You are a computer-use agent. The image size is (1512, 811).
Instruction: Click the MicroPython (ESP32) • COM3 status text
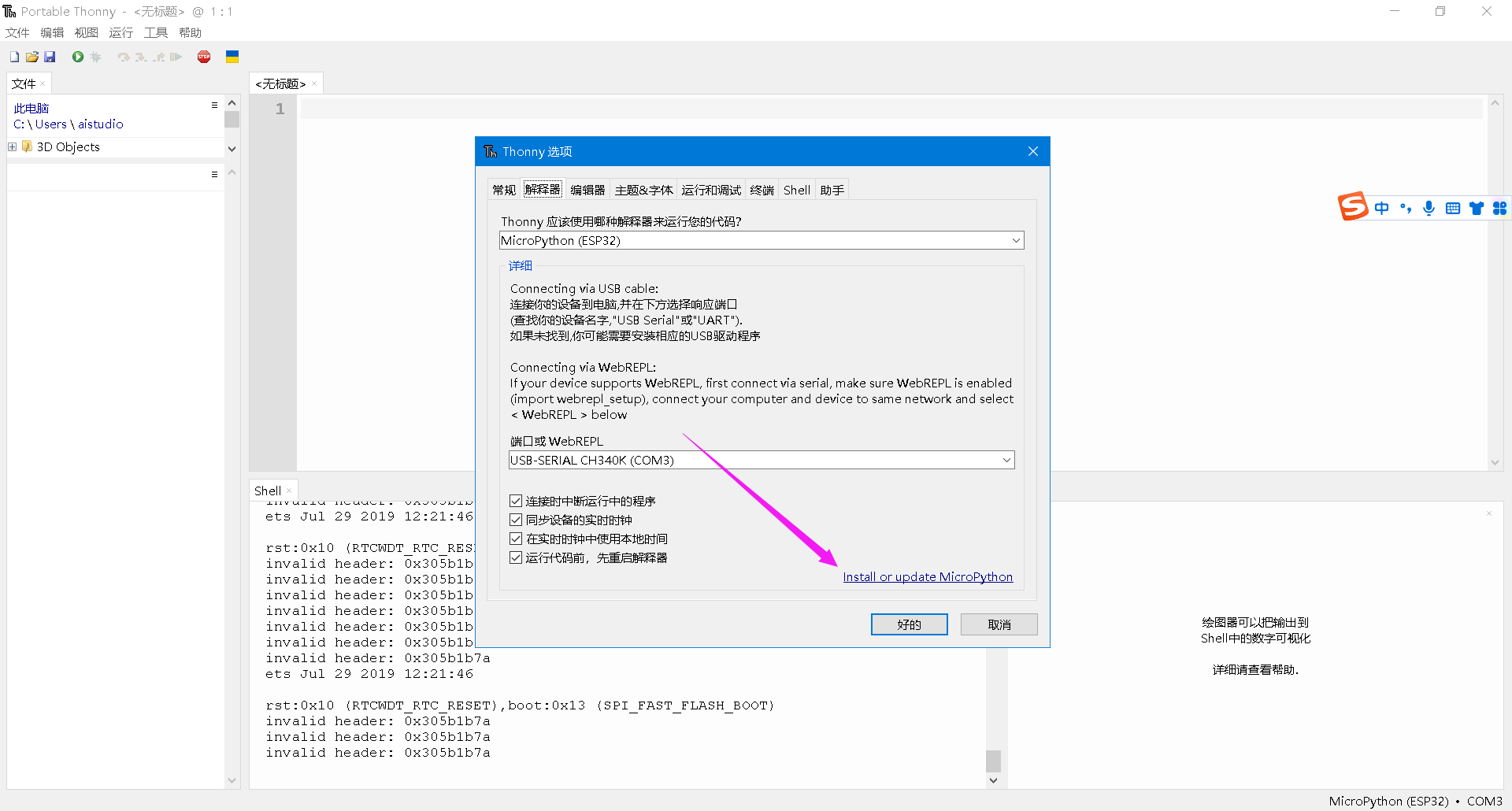coord(1415,801)
